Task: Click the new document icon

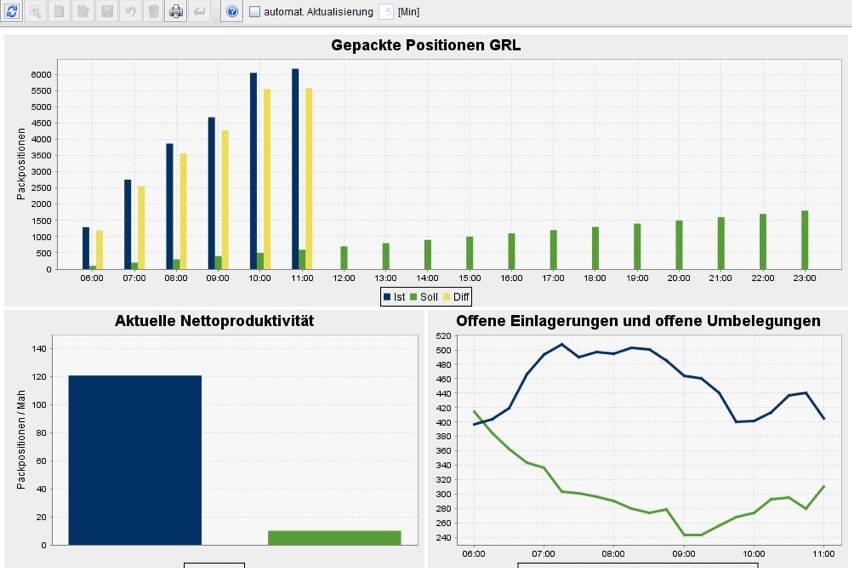Action: (59, 12)
